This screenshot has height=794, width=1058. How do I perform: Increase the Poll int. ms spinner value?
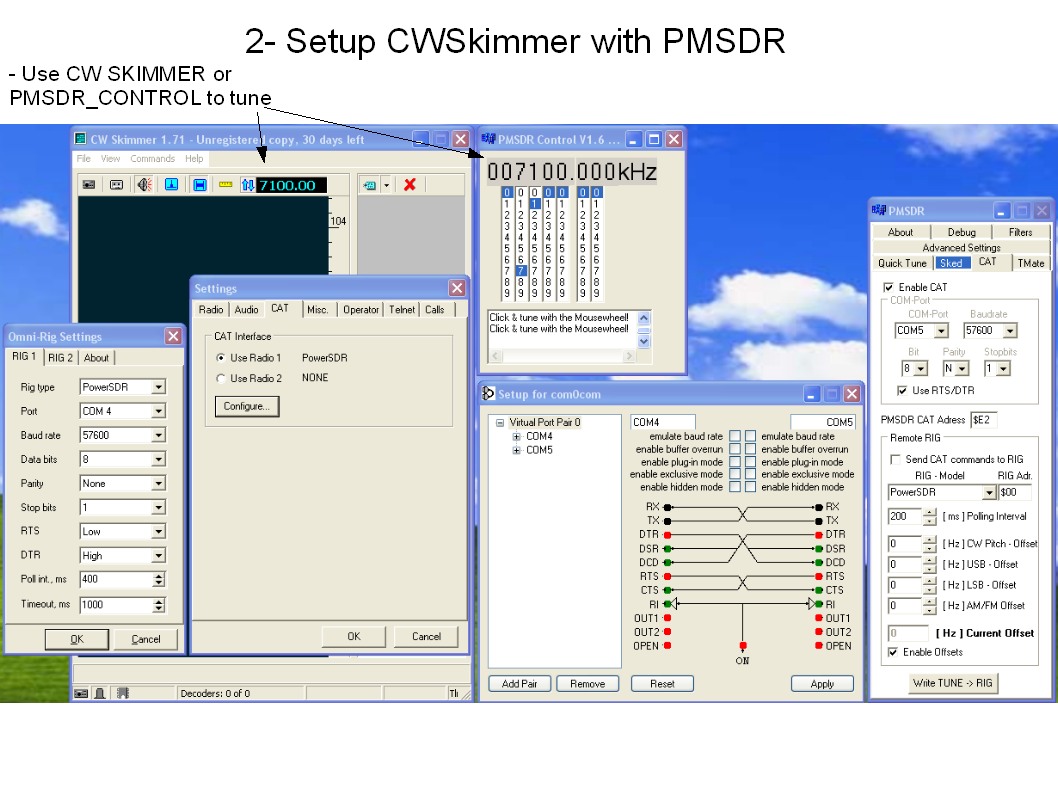[x=159, y=575]
